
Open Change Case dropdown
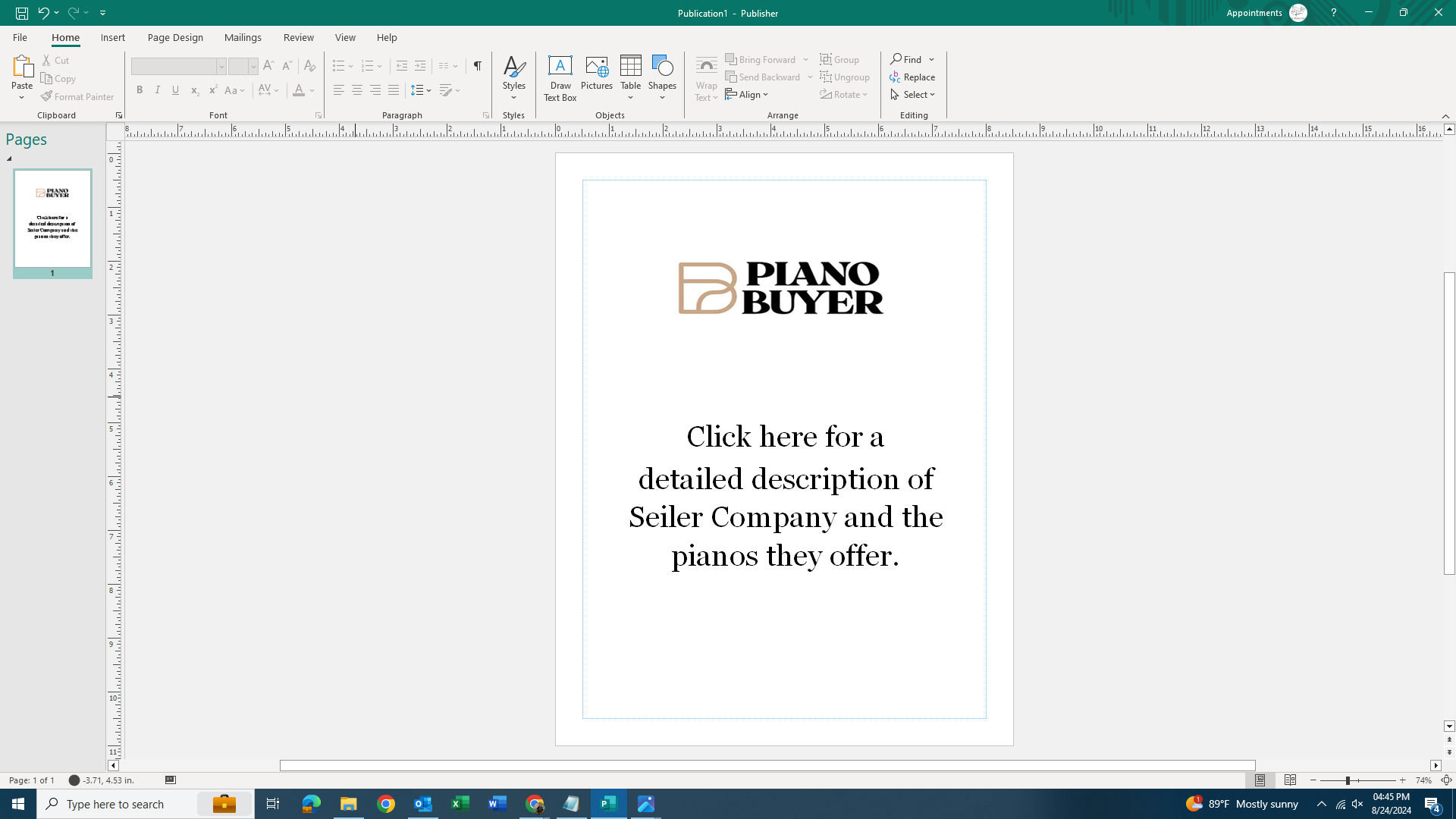point(235,90)
